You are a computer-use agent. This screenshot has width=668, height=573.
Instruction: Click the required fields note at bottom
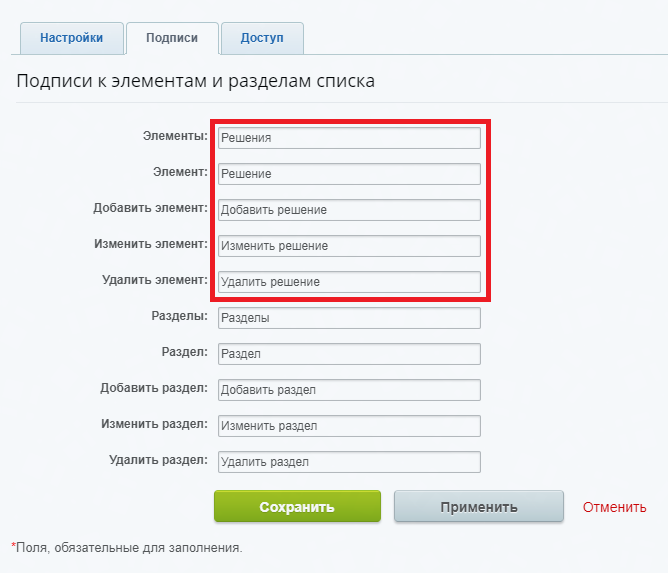[127, 547]
